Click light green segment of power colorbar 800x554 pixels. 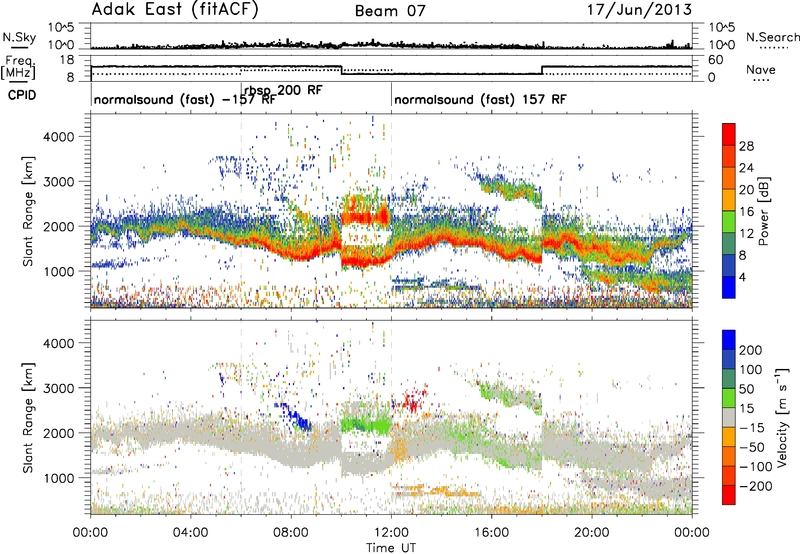(729, 221)
